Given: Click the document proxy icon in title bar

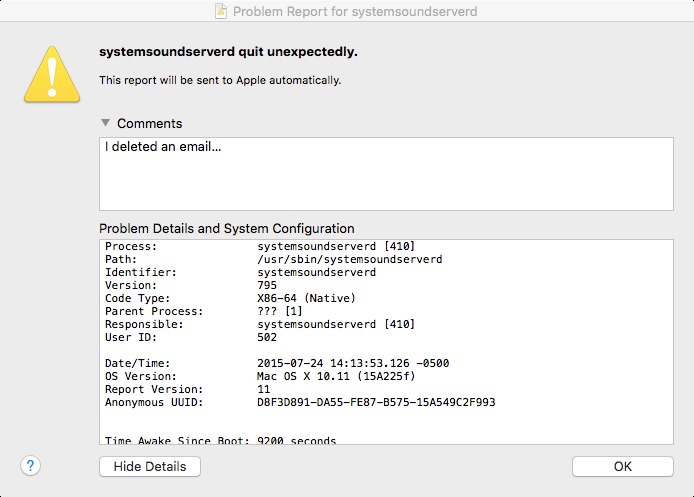Looking at the screenshot, I should point(221,12).
